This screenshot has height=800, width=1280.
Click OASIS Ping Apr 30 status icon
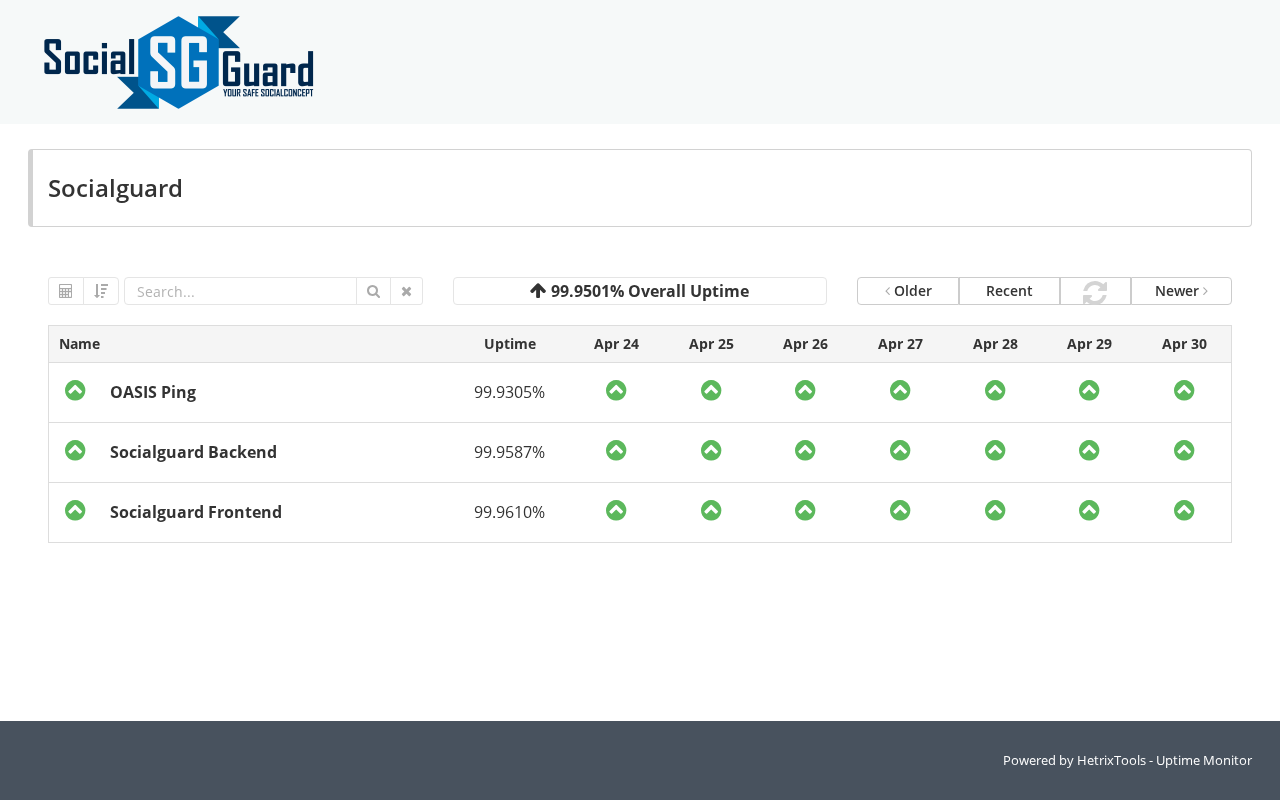pos(1184,390)
